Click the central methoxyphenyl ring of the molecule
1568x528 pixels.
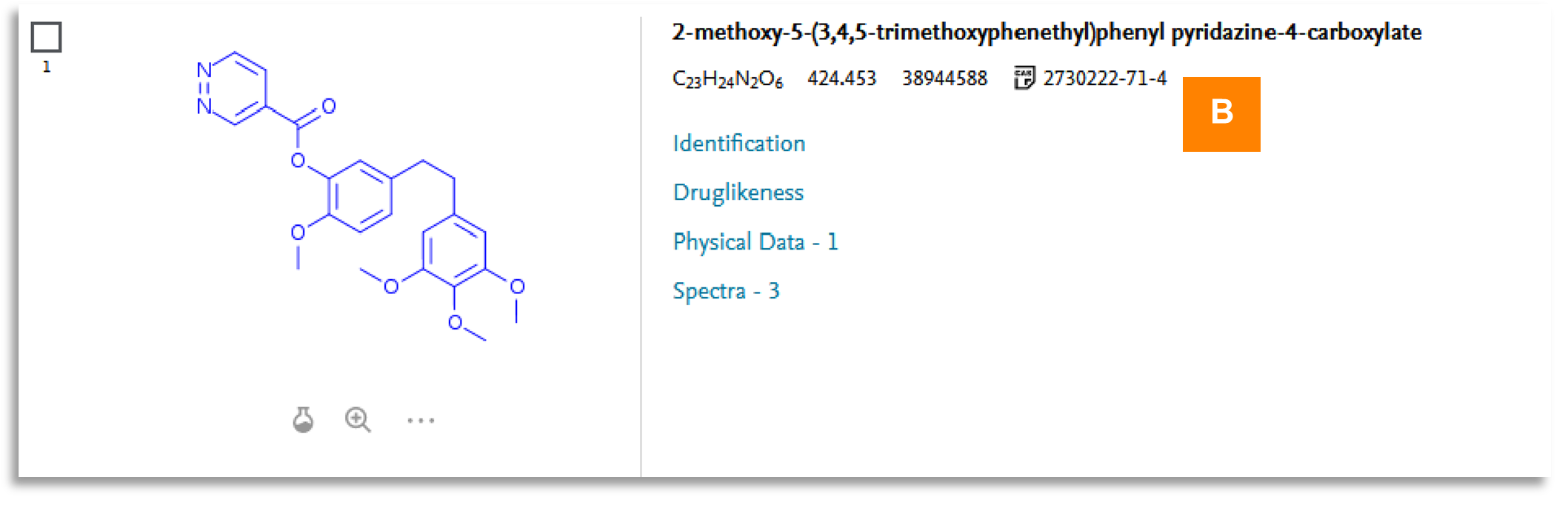click(360, 196)
